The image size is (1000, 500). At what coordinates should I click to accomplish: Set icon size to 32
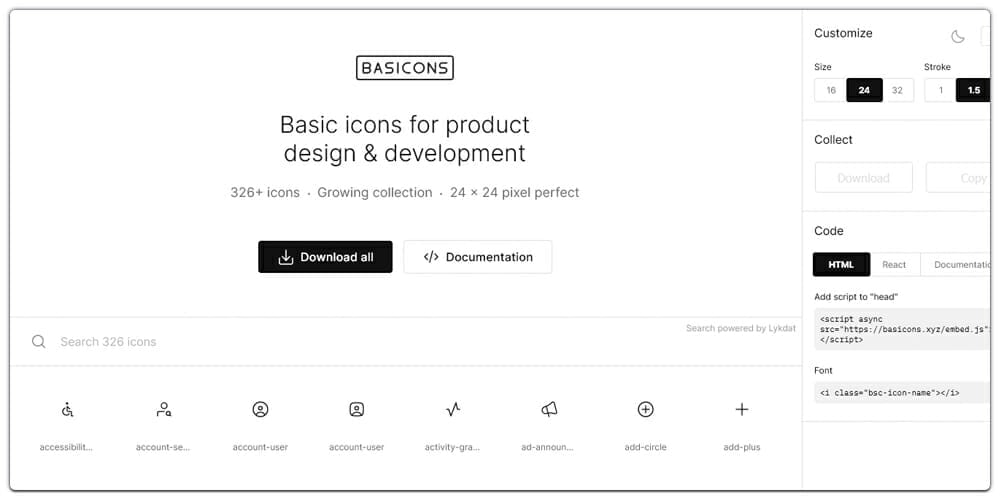pyautogui.click(x=897, y=90)
